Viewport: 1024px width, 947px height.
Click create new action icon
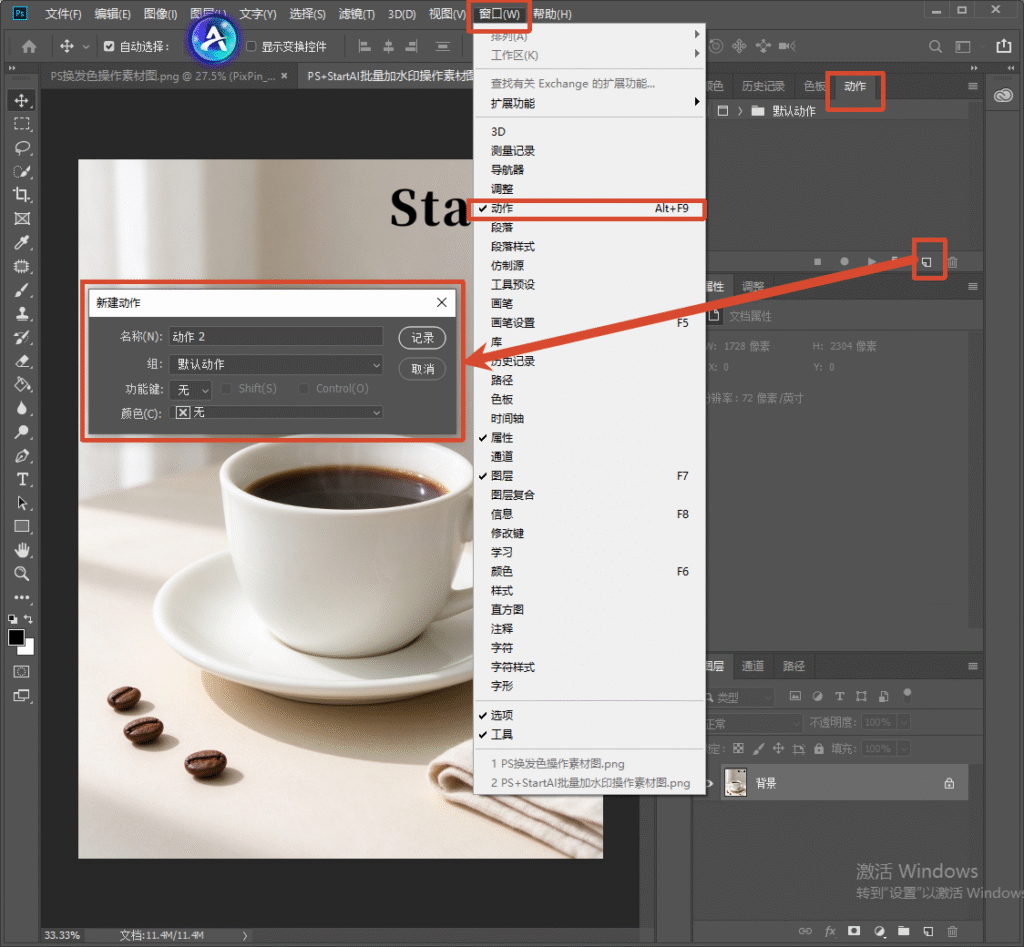click(927, 262)
